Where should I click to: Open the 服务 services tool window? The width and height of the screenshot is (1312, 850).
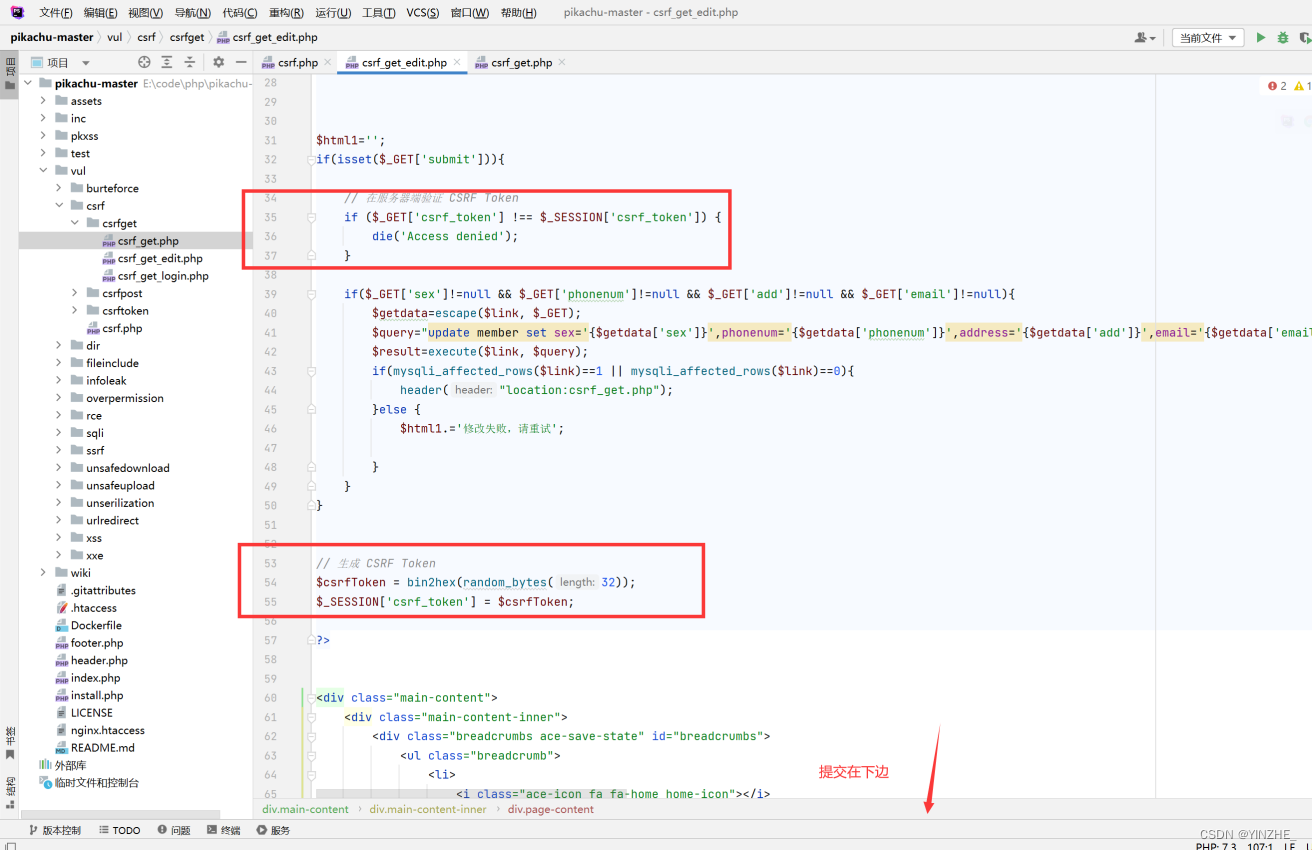pyautogui.click(x=274, y=830)
